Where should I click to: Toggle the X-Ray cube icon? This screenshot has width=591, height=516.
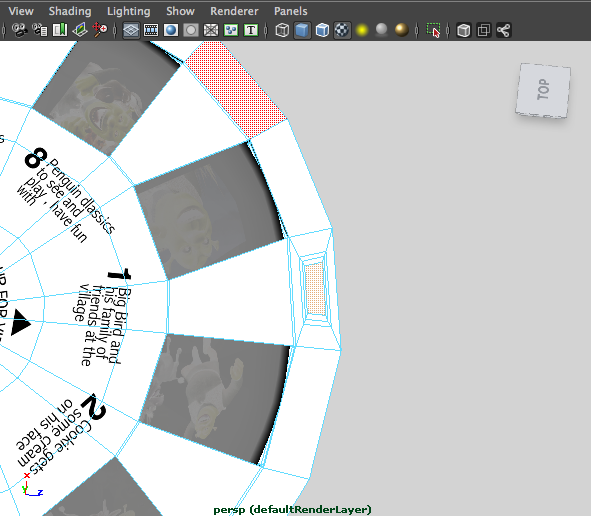click(464, 30)
